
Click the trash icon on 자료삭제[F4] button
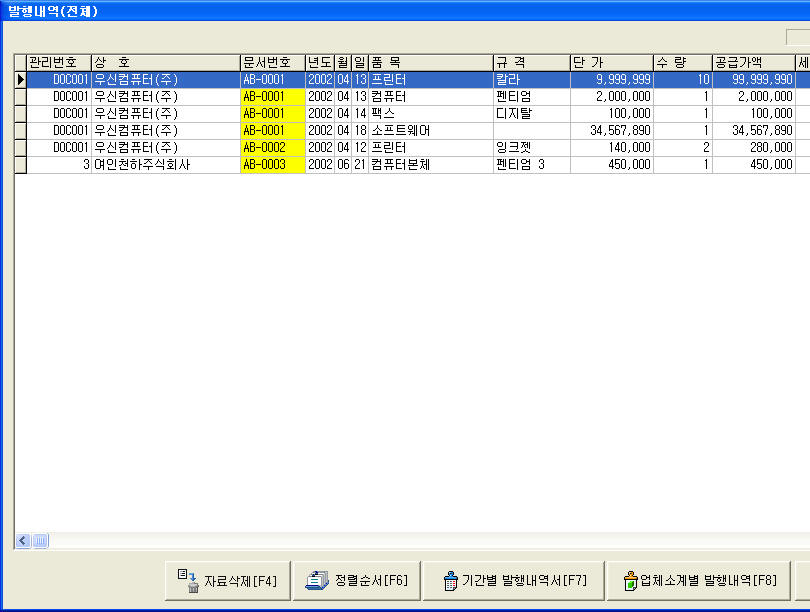pos(189,581)
